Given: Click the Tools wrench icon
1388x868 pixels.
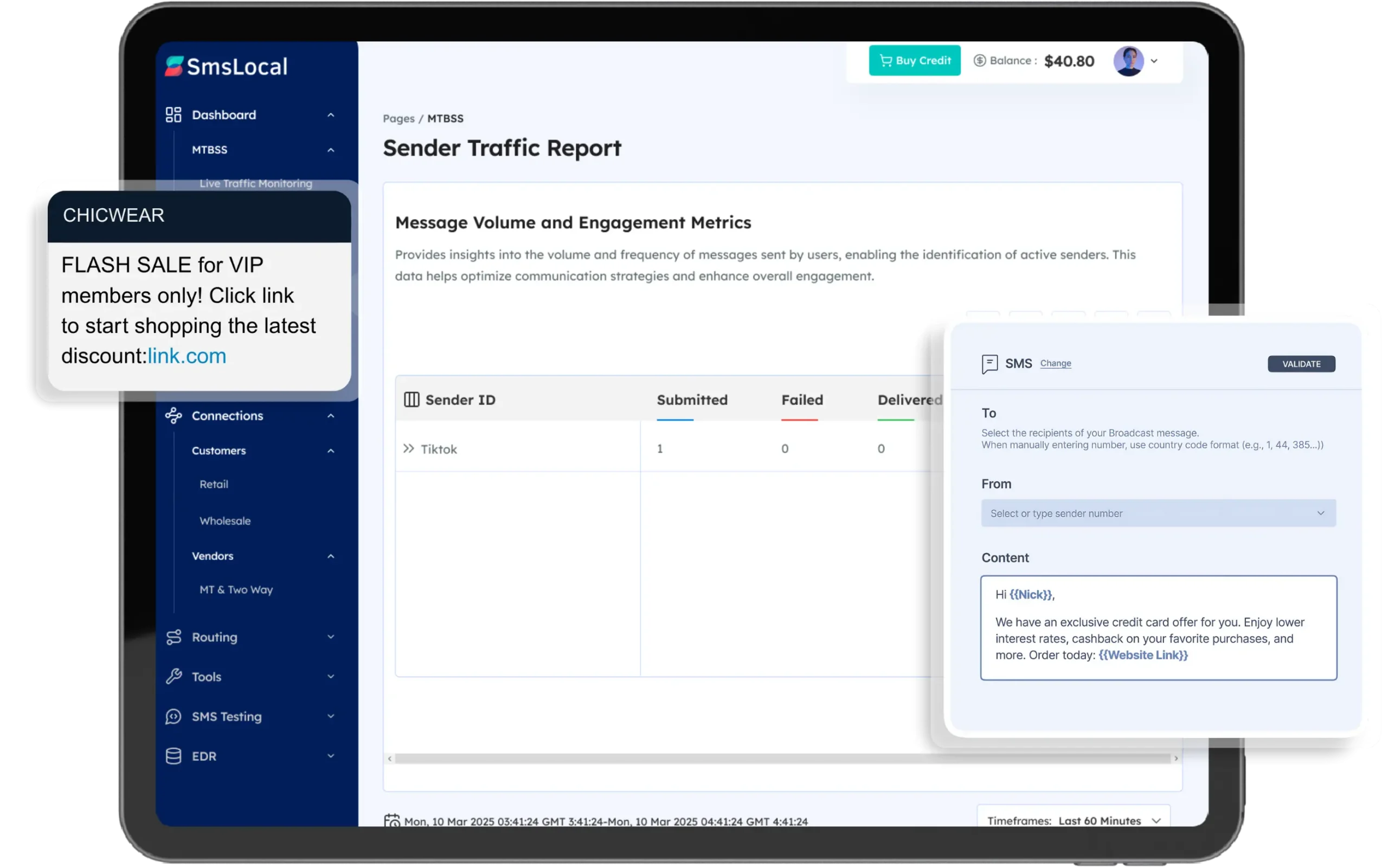Looking at the screenshot, I should pyautogui.click(x=173, y=677).
